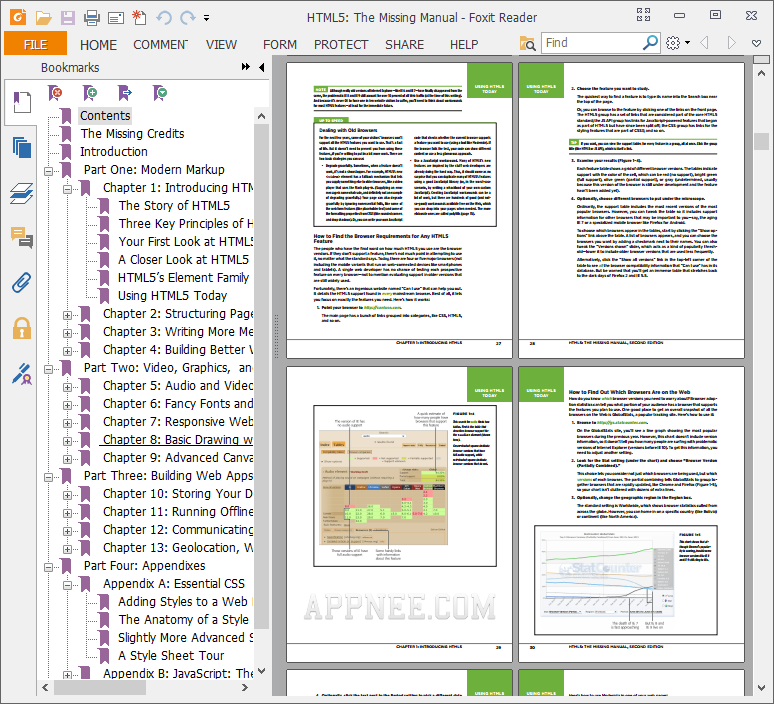The image size is (774, 704).
Task: Click the Toggle Full Screen icon in title bar
Action: pyautogui.click(x=643, y=15)
